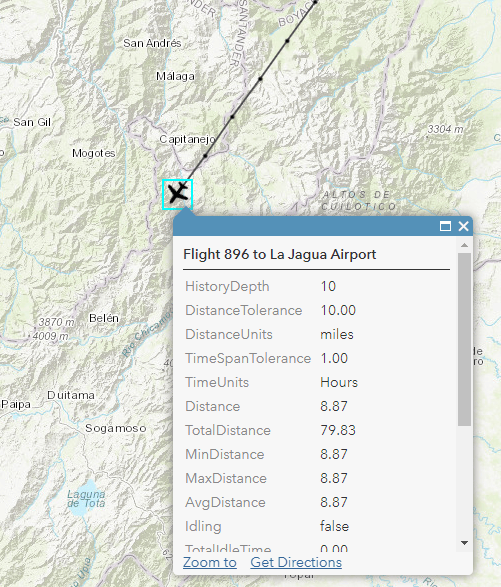Click the Sogamoso city label
Viewport: 501px width, 587px height.
coord(116,428)
